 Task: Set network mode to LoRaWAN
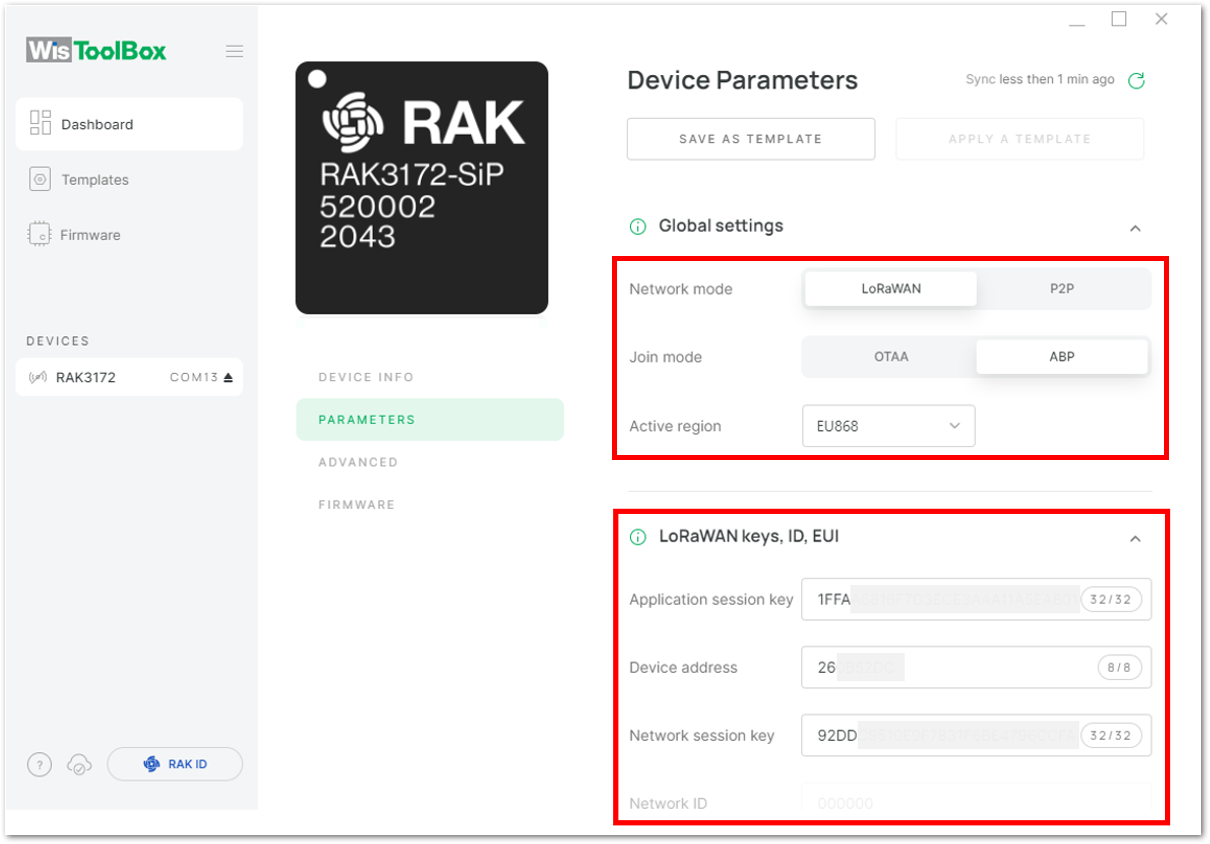[891, 288]
